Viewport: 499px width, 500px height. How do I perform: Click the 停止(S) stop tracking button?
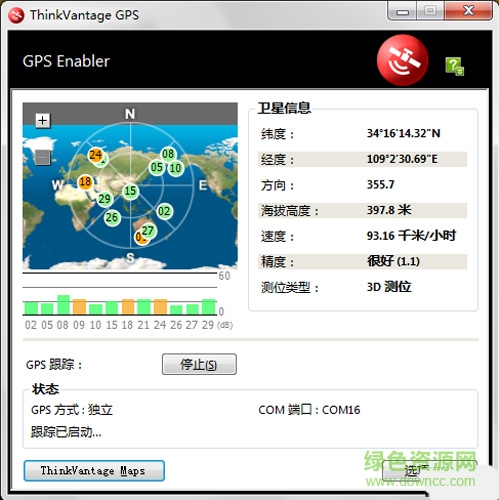199,364
